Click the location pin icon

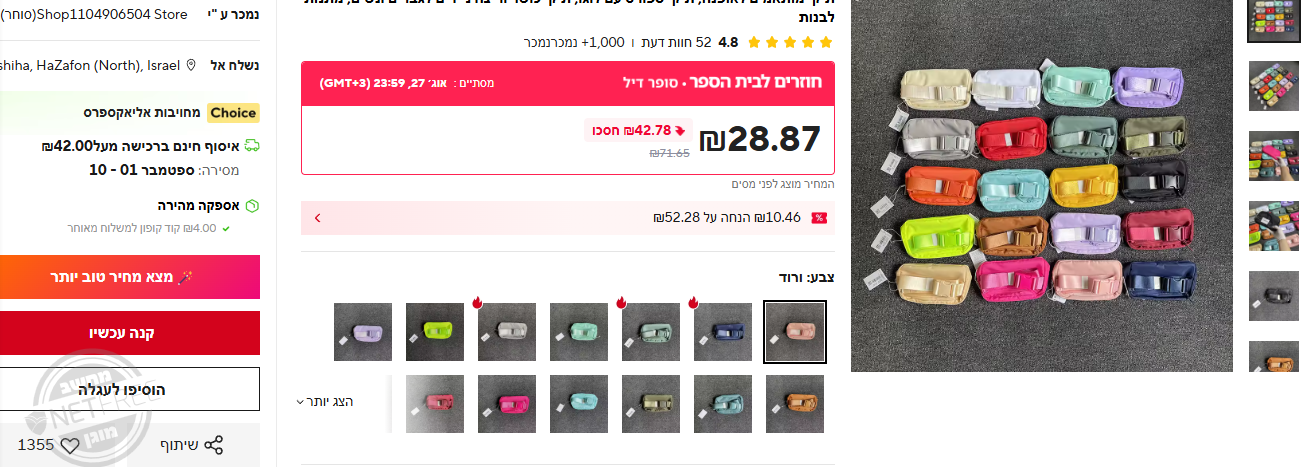click(x=191, y=65)
